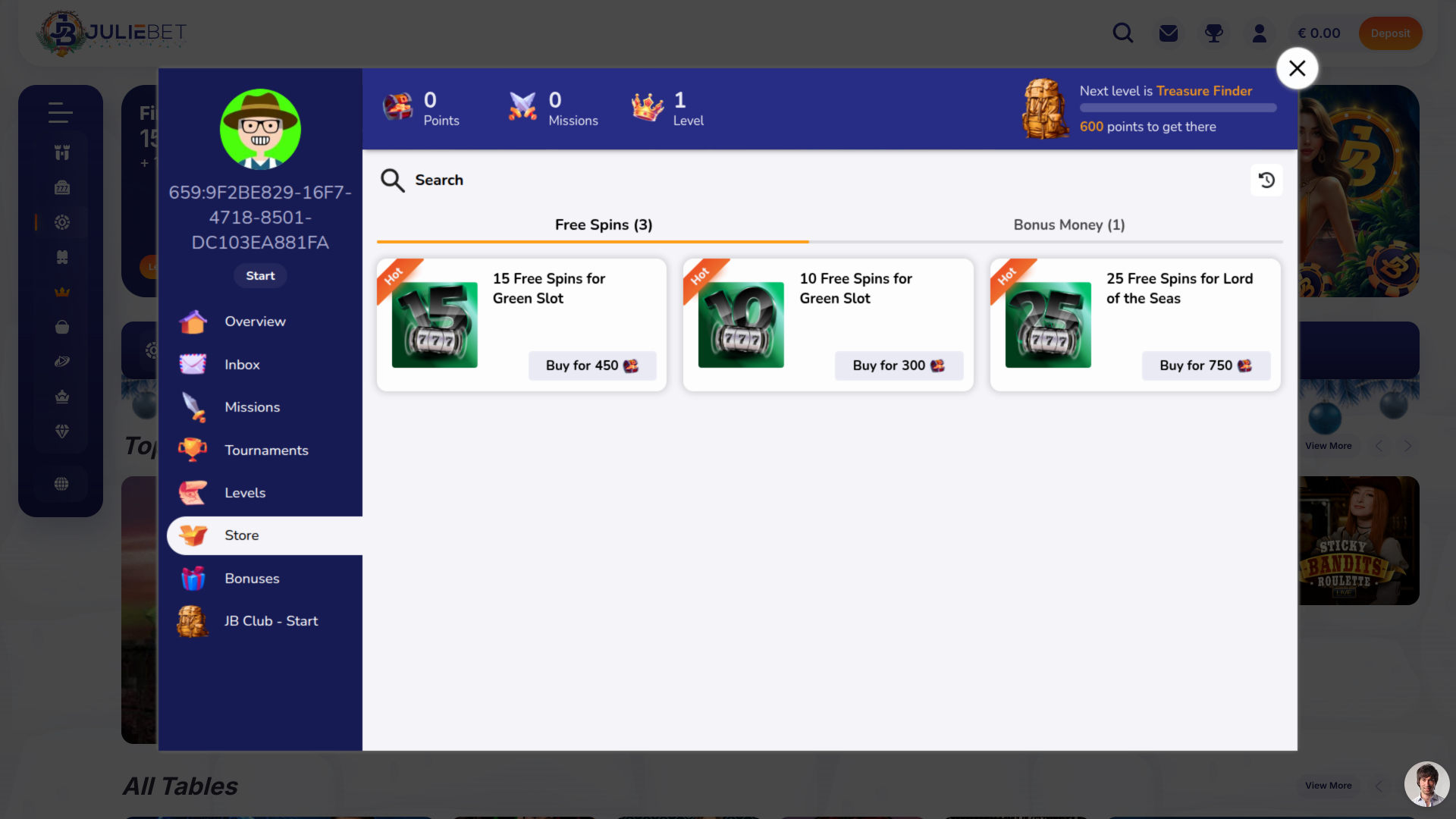Click the history clock icon in store
This screenshot has width=1456, height=819.
click(1266, 180)
